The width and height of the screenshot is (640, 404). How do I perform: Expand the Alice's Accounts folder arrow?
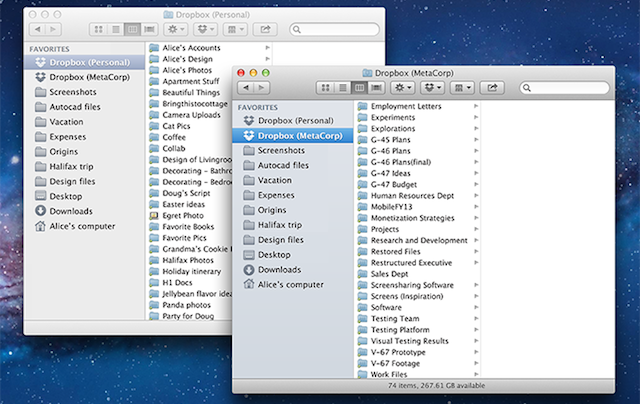click(267, 48)
